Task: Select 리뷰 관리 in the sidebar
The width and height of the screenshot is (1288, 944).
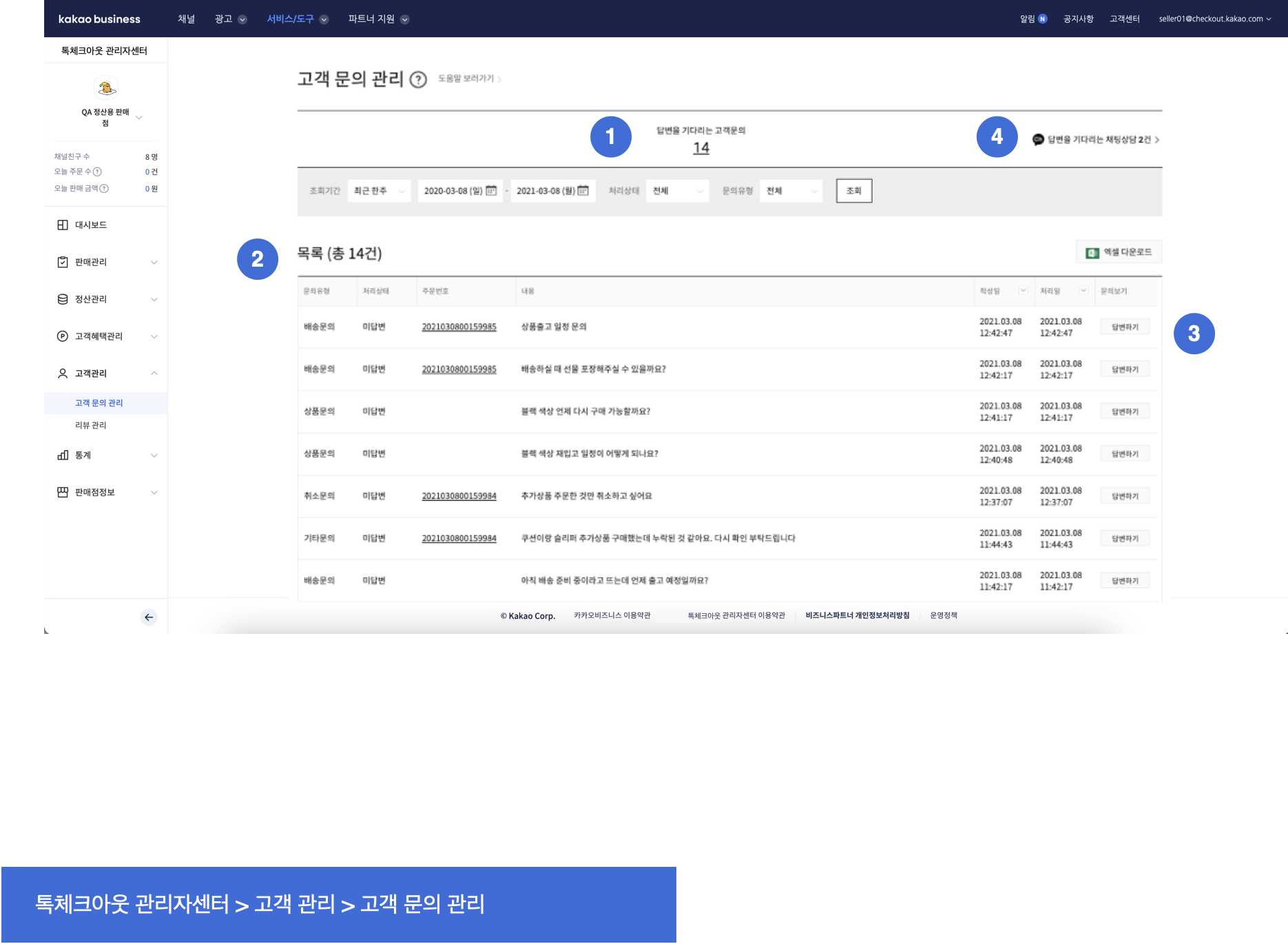Action: point(91,426)
